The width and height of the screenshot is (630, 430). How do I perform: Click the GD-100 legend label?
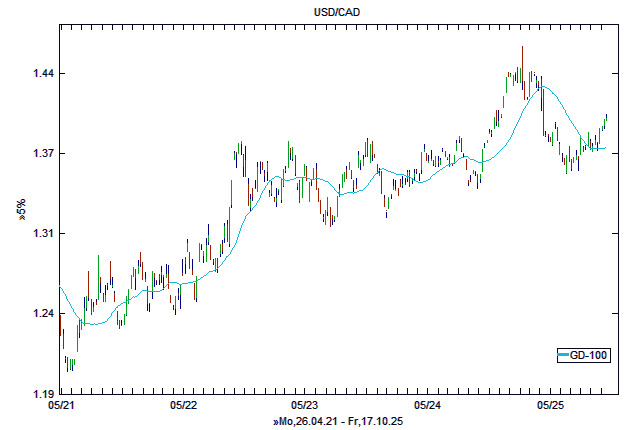coord(585,355)
